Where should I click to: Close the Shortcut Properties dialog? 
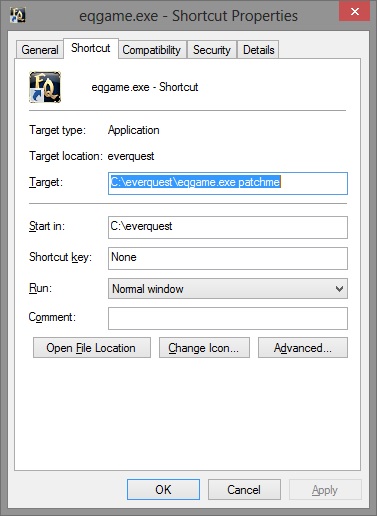click(354, 12)
